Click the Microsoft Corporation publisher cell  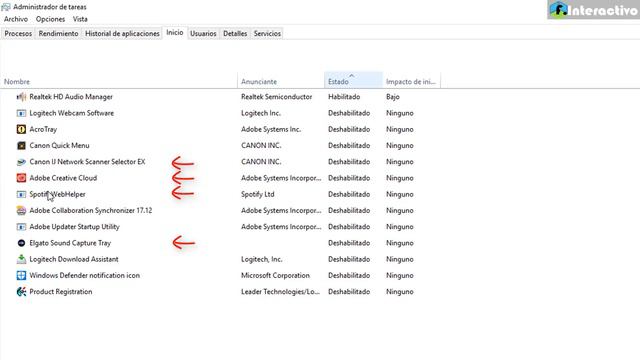tap(275, 276)
